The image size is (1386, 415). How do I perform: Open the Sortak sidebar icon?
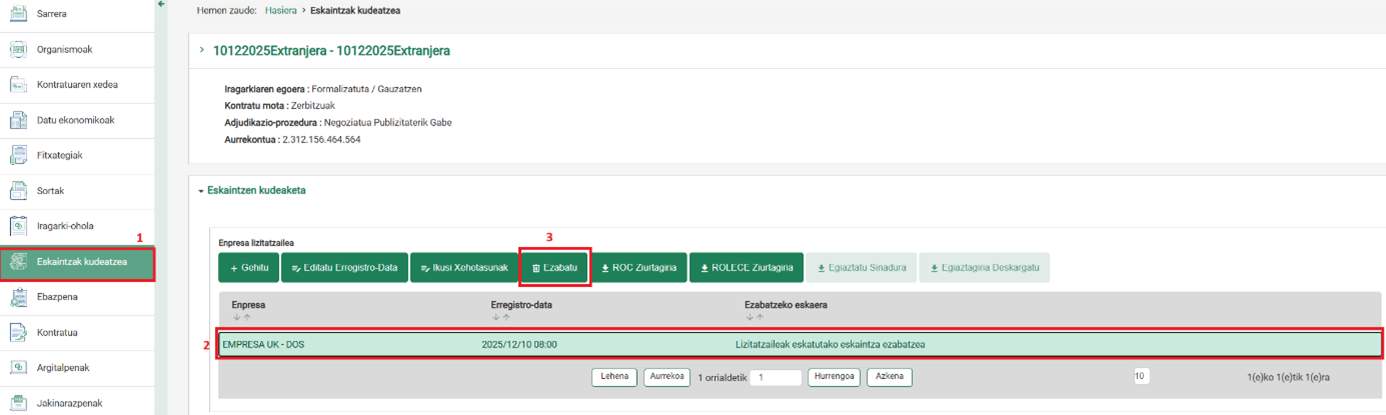[x=18, y=190]
